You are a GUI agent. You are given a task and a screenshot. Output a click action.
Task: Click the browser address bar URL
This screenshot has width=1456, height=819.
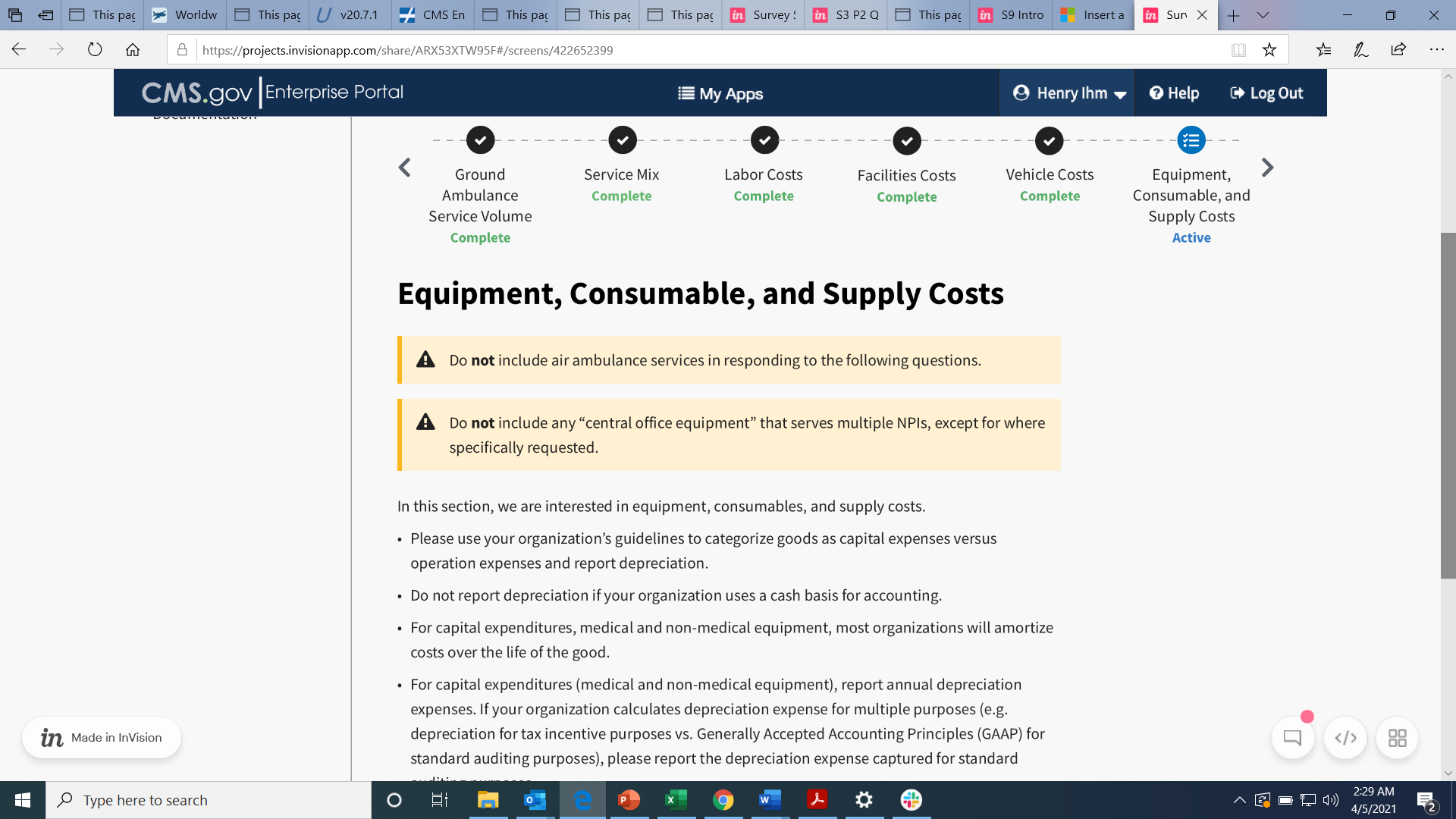(407, 50)
